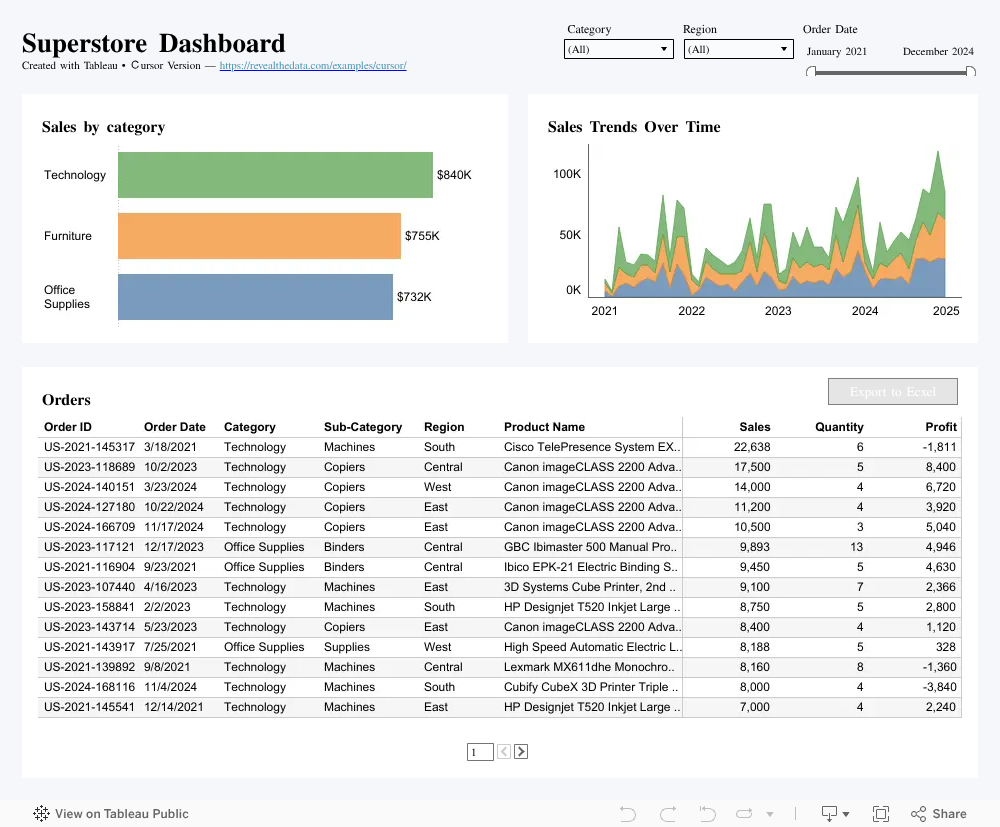Open the Download options icon

coord(835,814)
